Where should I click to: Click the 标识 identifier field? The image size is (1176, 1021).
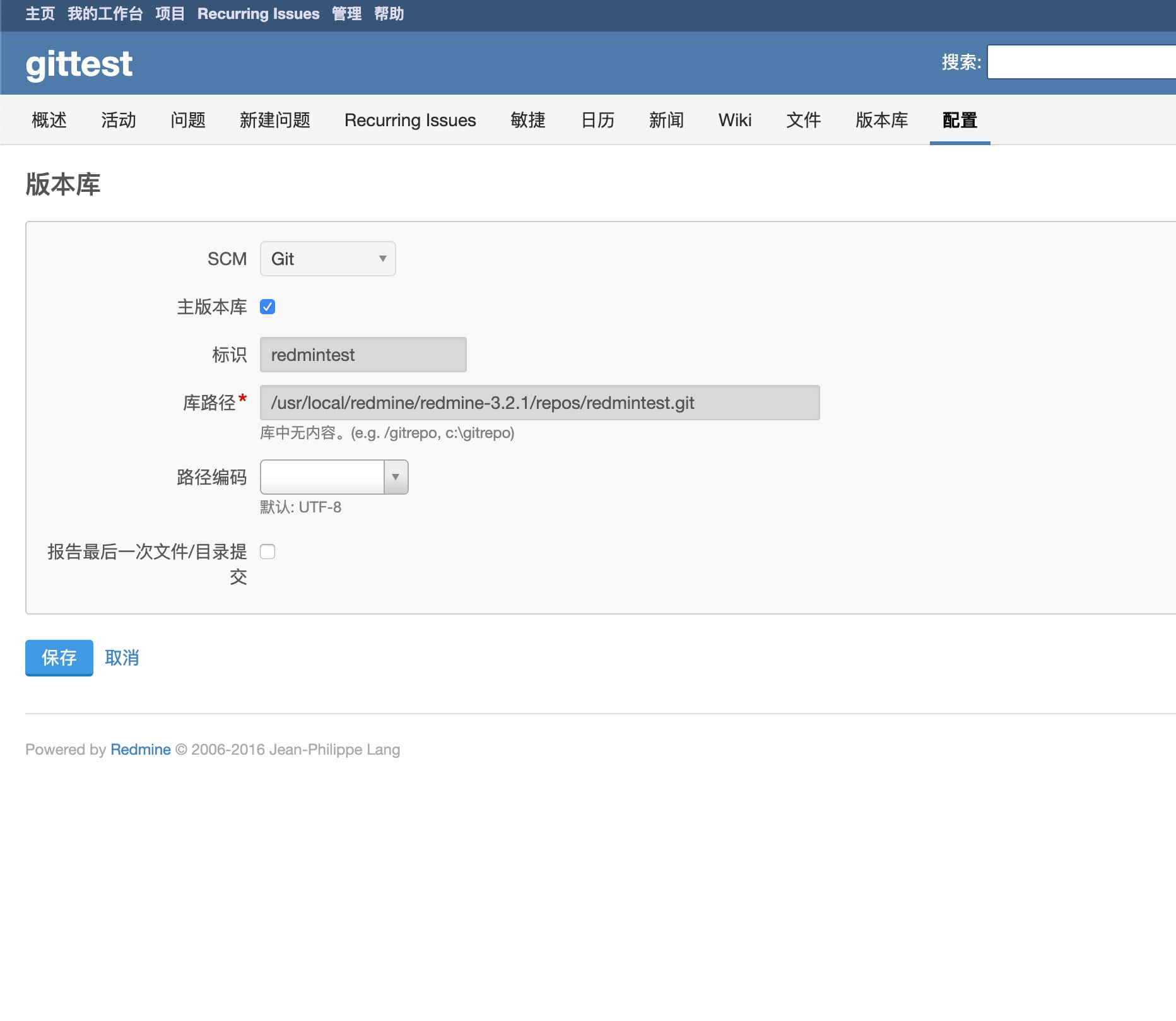tap(363, 355)
